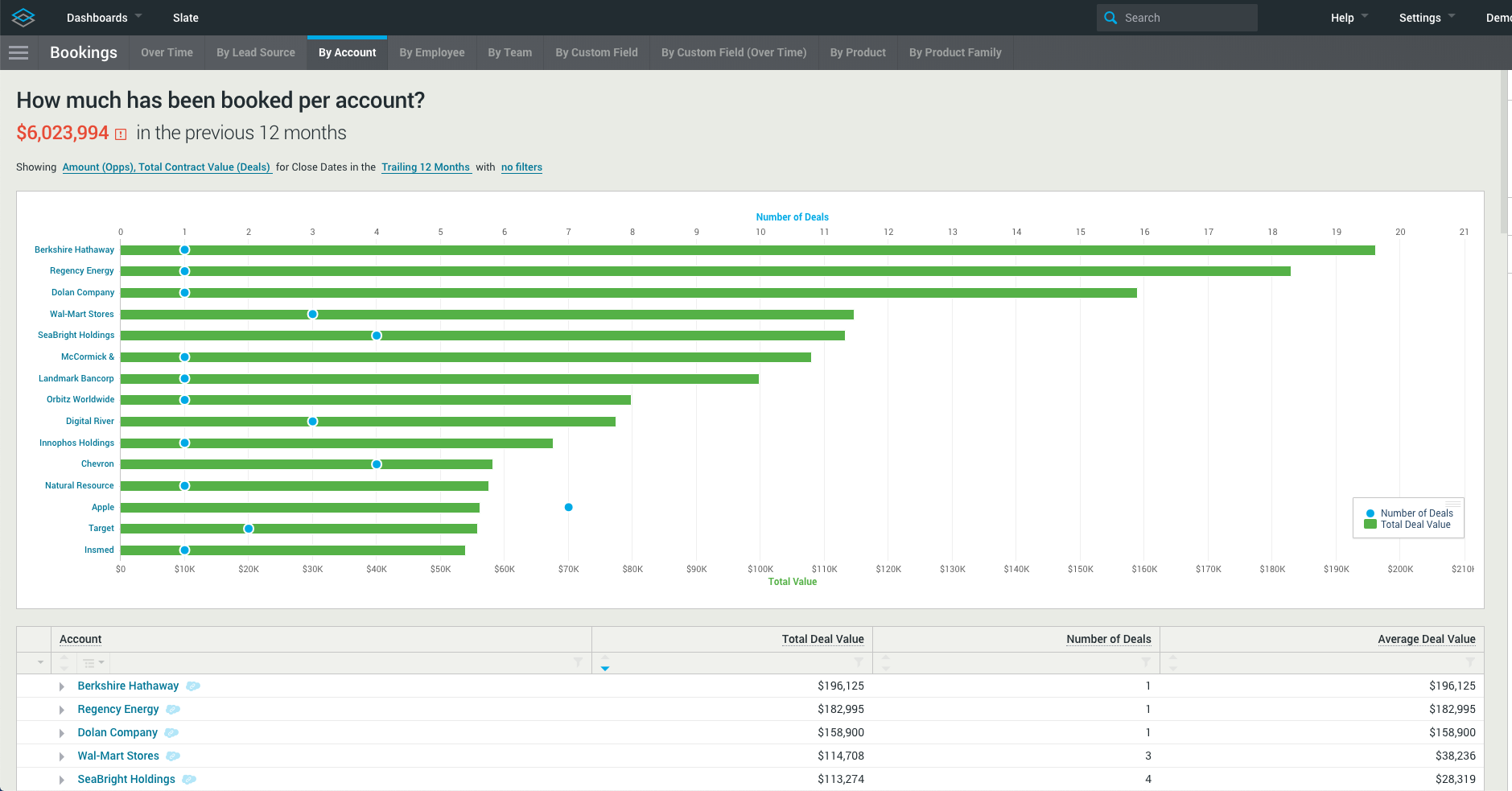1512x791 pixels.
Task: Toggle Number of Deals legend series
Action: 1410,513
